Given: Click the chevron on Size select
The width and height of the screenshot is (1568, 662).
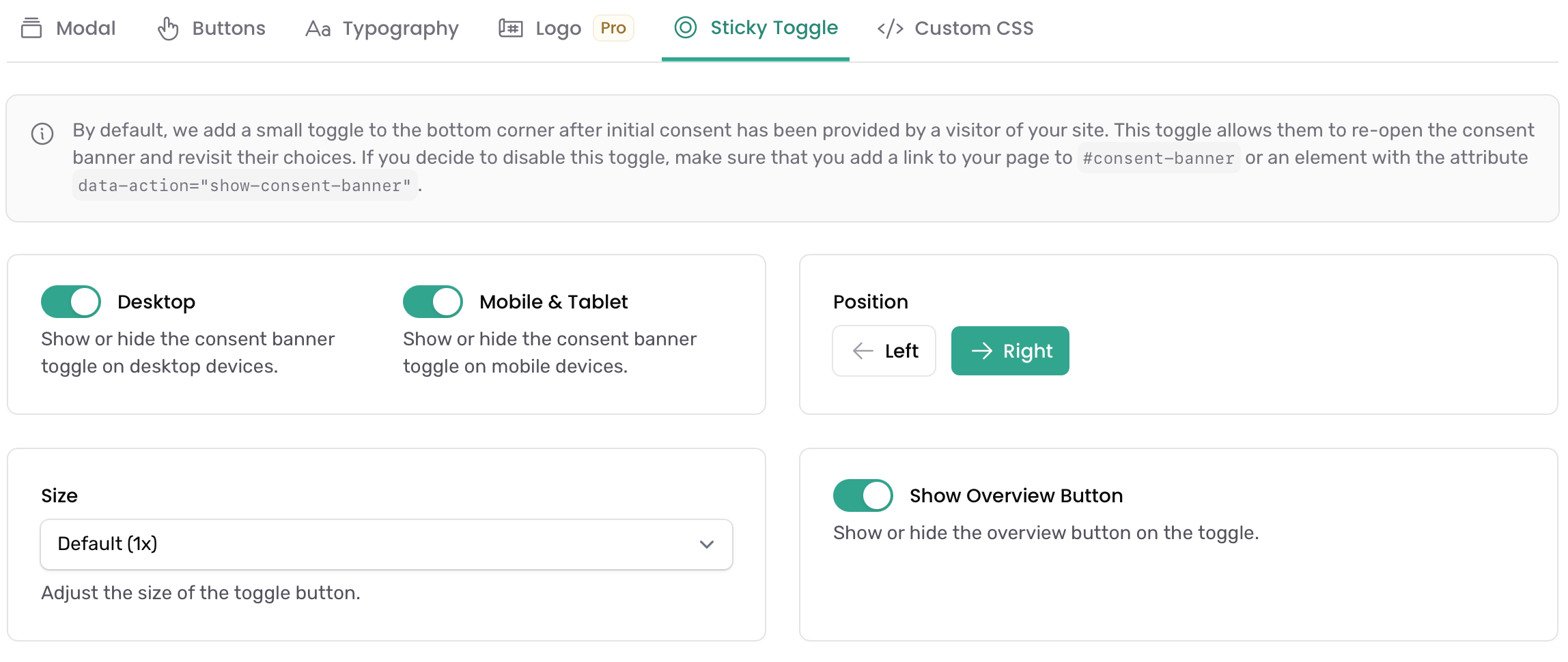Looking at the screenshot, I should point(707,545).
